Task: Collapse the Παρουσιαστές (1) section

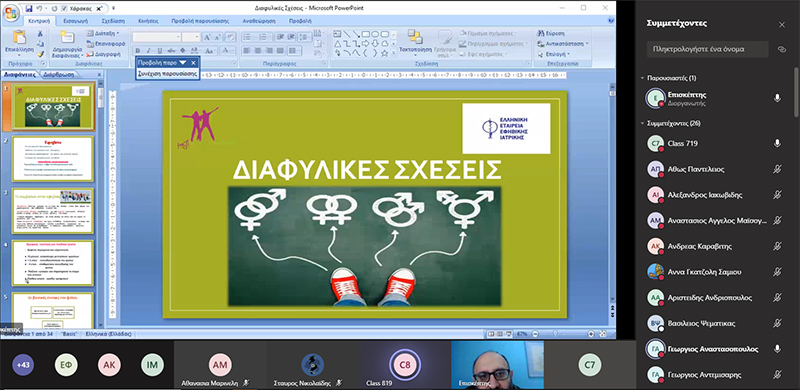Action: [642, 78]
